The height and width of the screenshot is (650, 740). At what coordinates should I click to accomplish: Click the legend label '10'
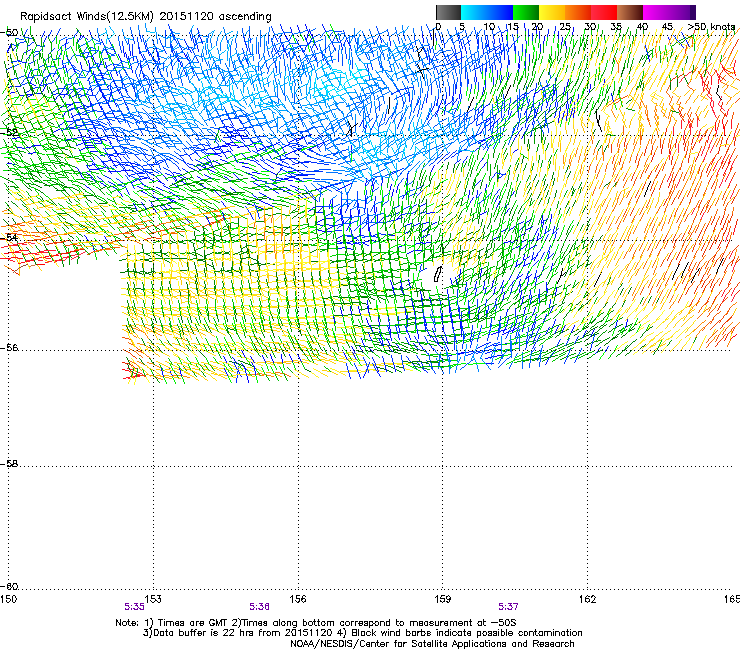click(489, 26)
